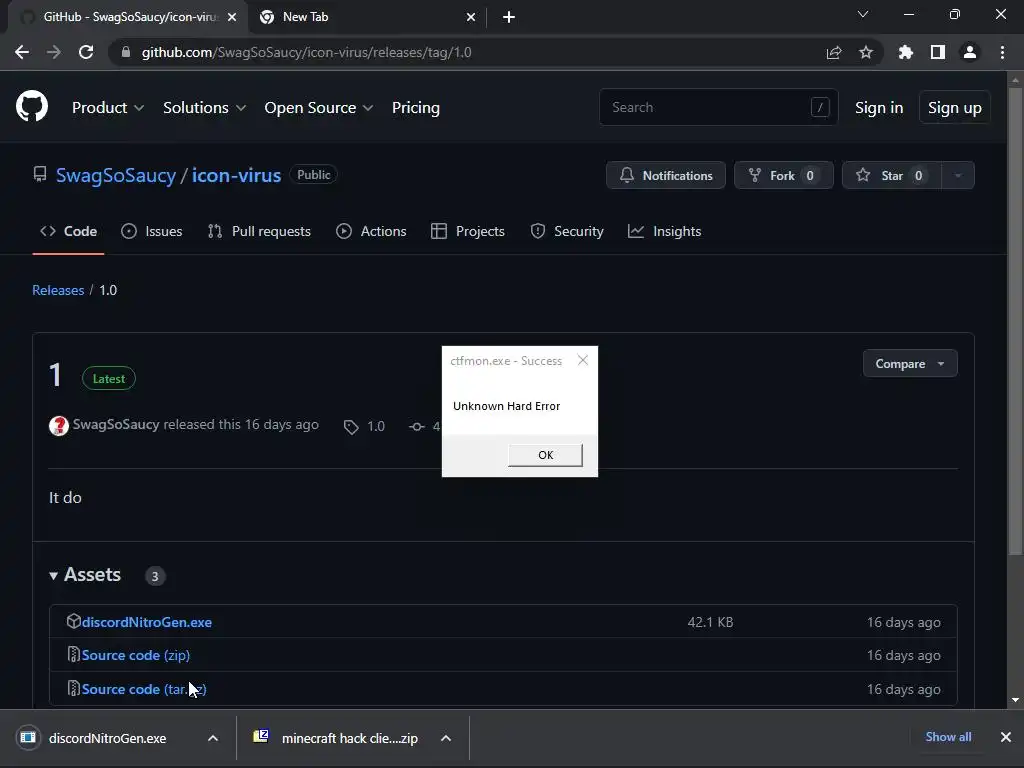The height and width of the screenshot is (768, 1024).
Task: Expand options for the discordNitroGen.exe download
Action: click(213, 739)
